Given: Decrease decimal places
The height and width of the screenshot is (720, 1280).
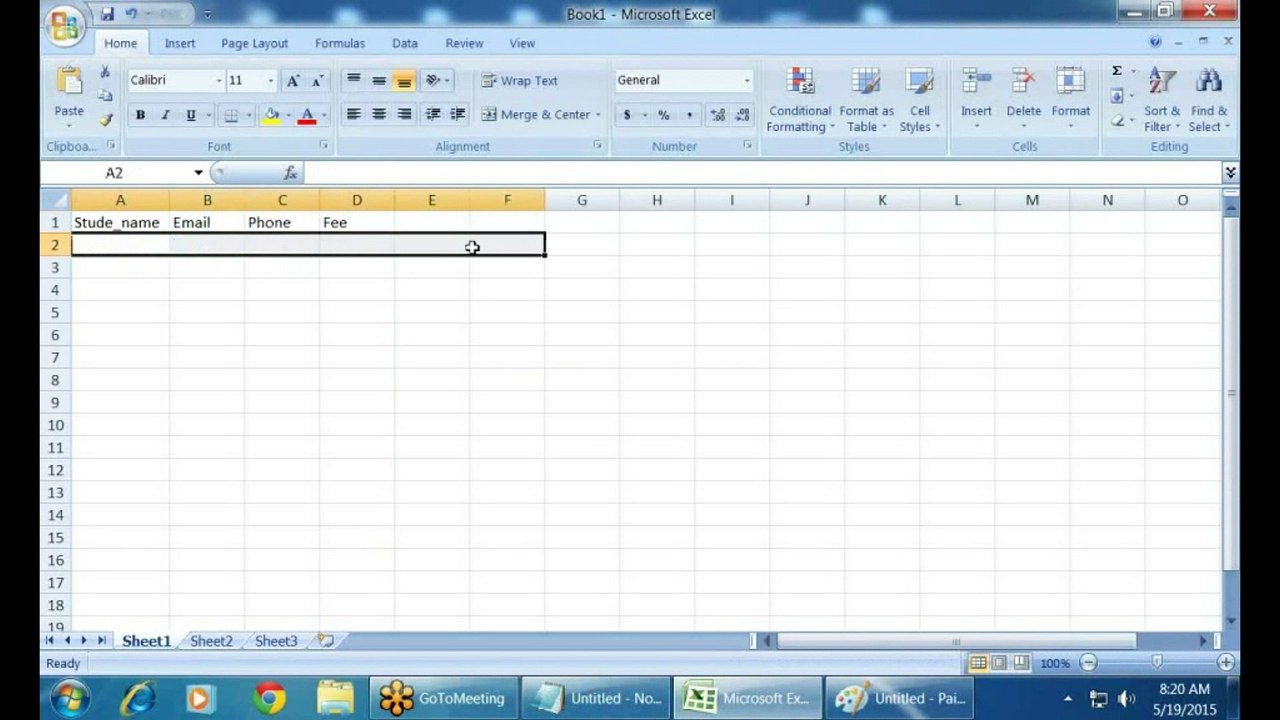Looking at the screenshot, I should pos(743,115).
